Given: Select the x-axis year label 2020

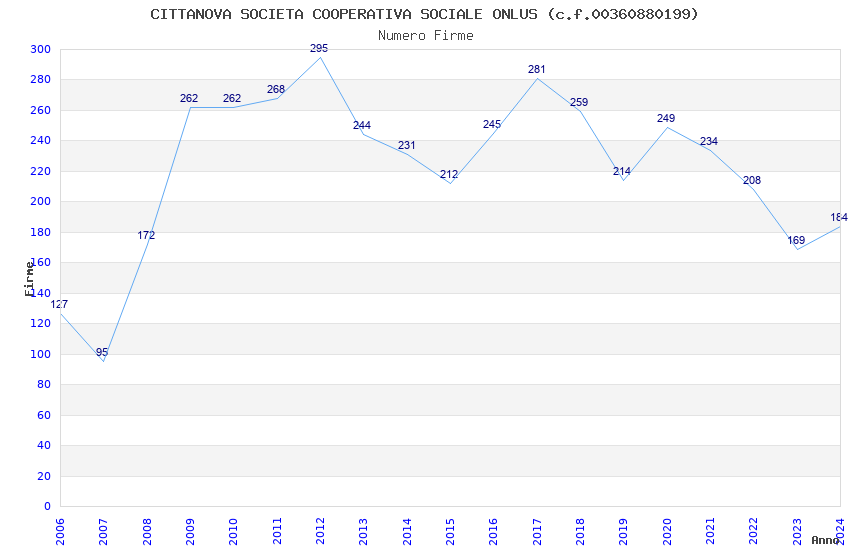Looking at the screenshot, I should (667, 531).
